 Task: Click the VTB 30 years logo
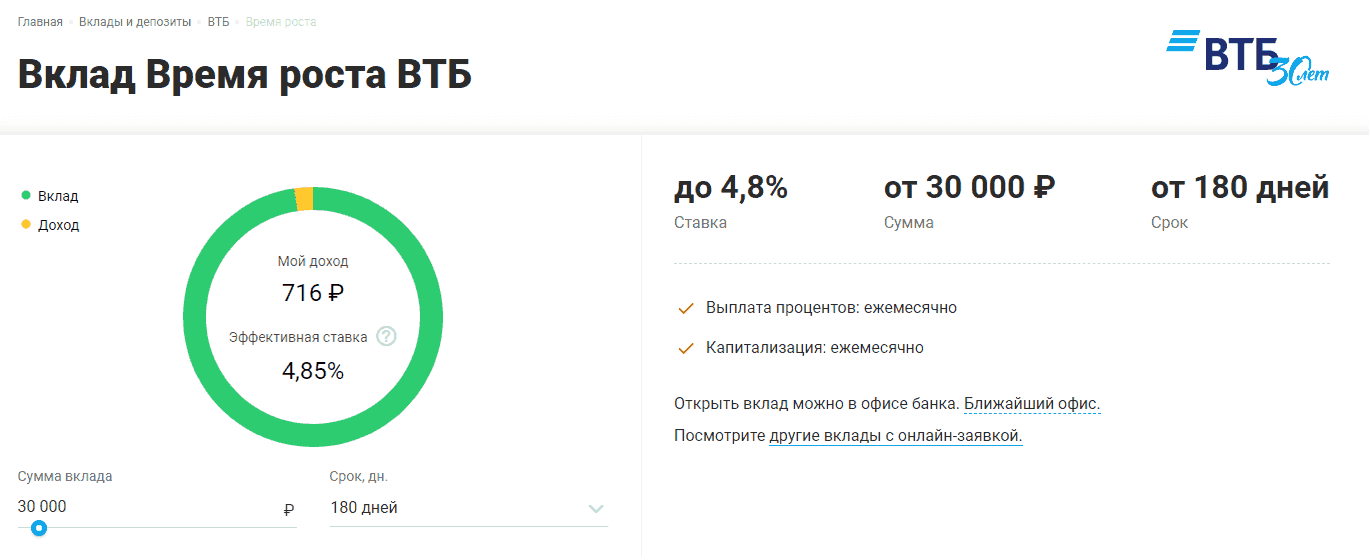tap(1247, 57)
